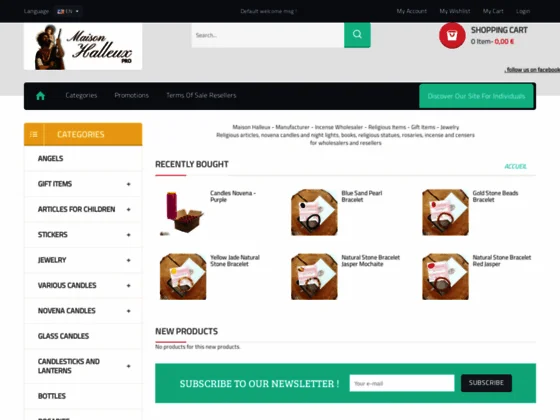Click the Subscribe newsletter button
The image size is (560, 420).
pos(486,383)
